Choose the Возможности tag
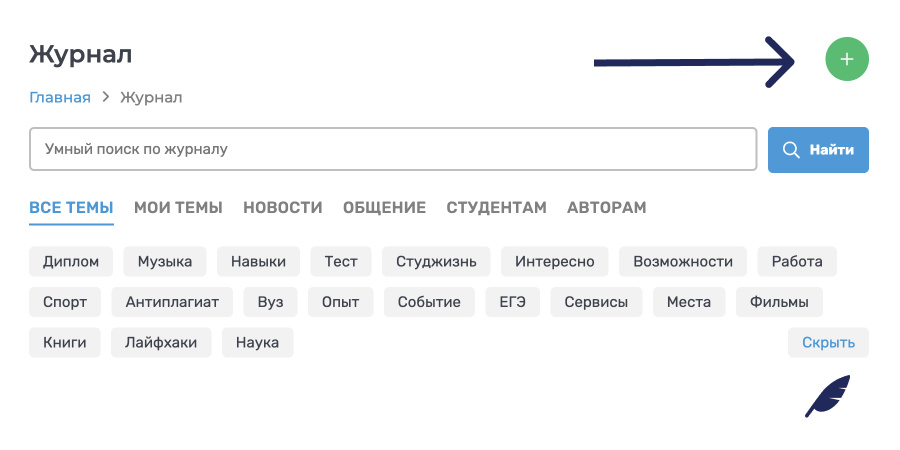The width and height of the screenshot is (900, 450). [683, 262]
